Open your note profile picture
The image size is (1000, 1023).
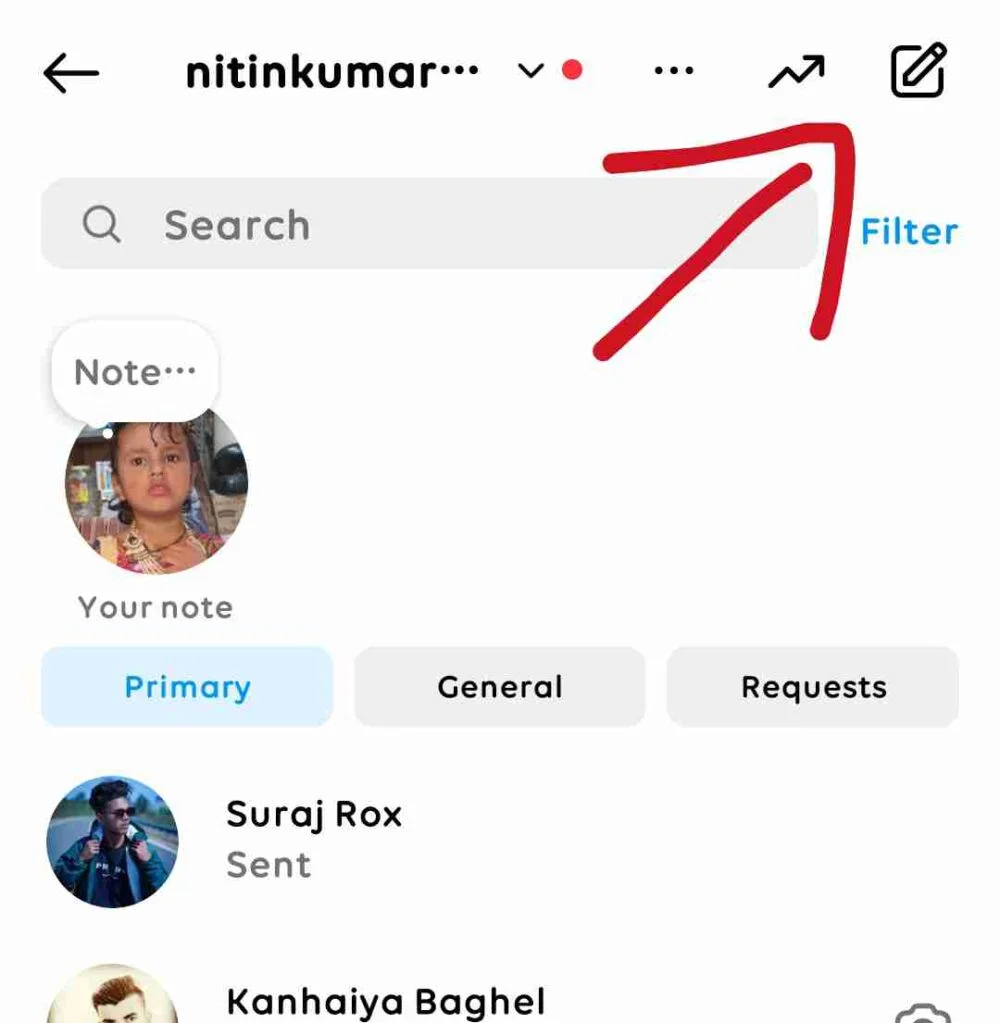[x=156, y=488]
